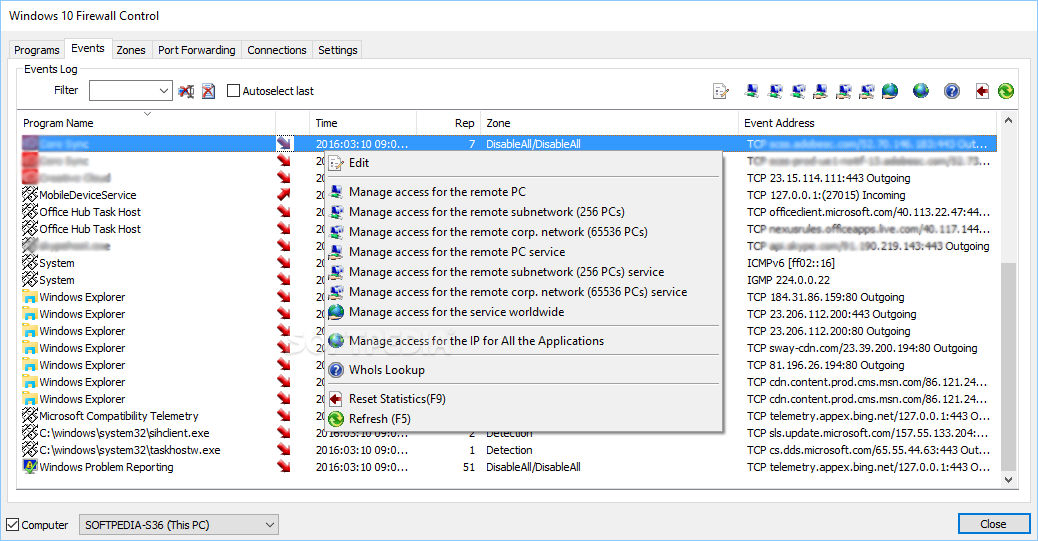Click program icon of sihclient.exe row
1038x541 pixels.
click(30, 433)
